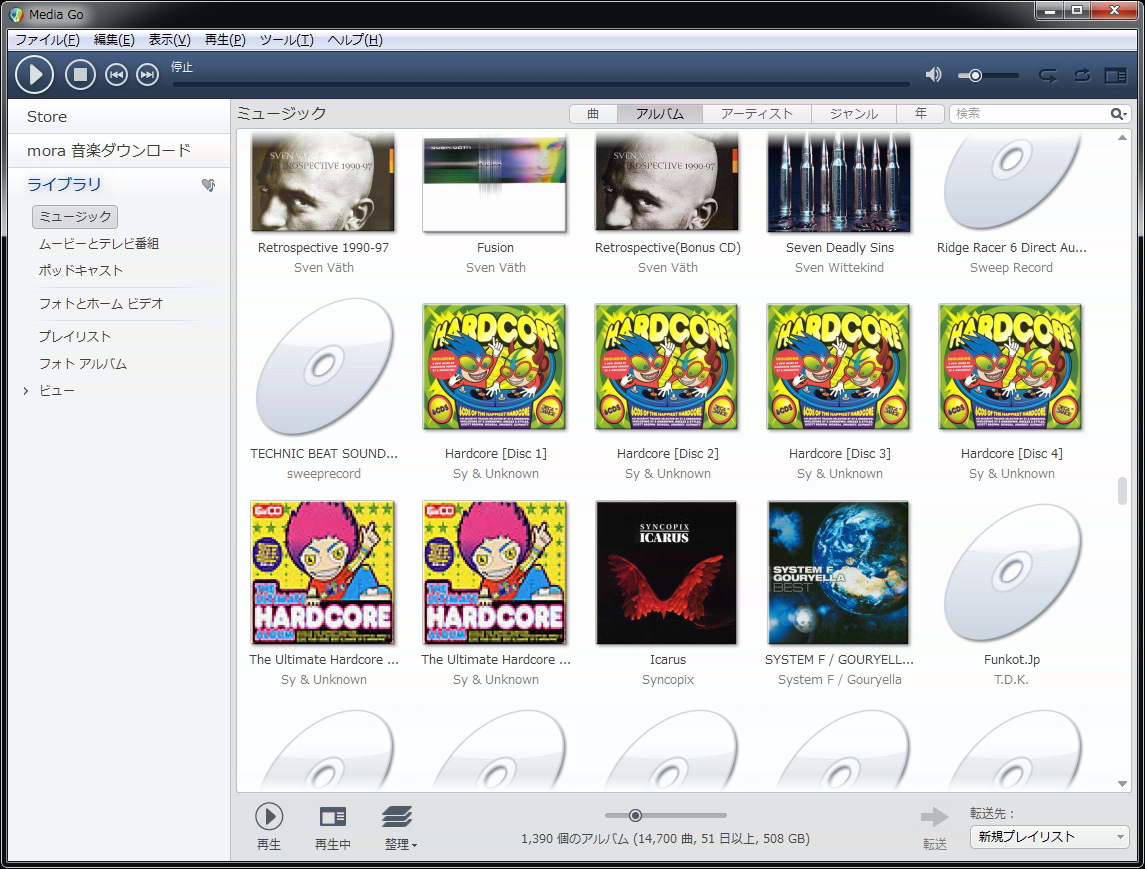Select the Ridge Racer 6 Direct Audio disc icon
Image resolution: width=1145 pixels, height=869 pixels.
(x=1011, y=181)
